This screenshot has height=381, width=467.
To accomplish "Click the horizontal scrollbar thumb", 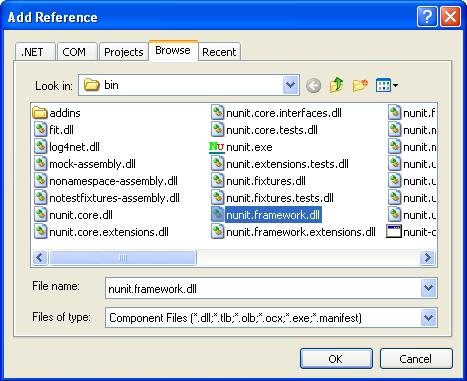I will click(x=123, y=258).
